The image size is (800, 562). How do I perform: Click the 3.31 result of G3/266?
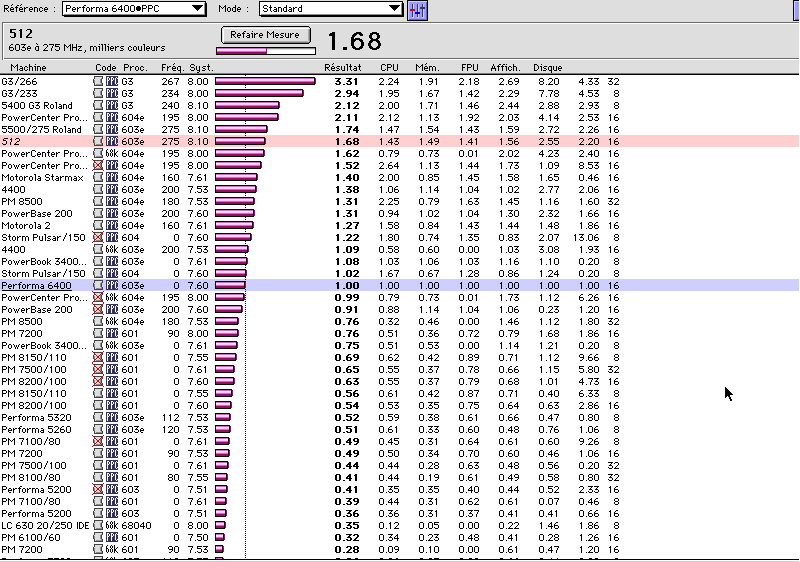tap(346, 82)
